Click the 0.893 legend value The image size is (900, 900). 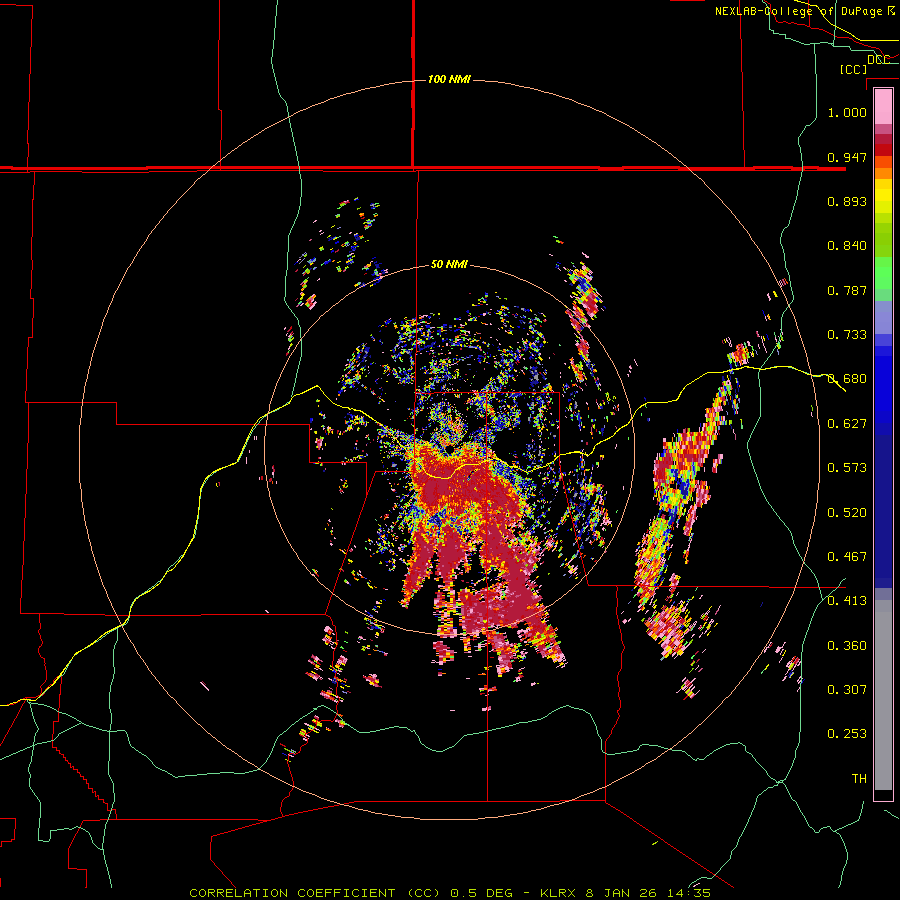(x=847, y=201)
